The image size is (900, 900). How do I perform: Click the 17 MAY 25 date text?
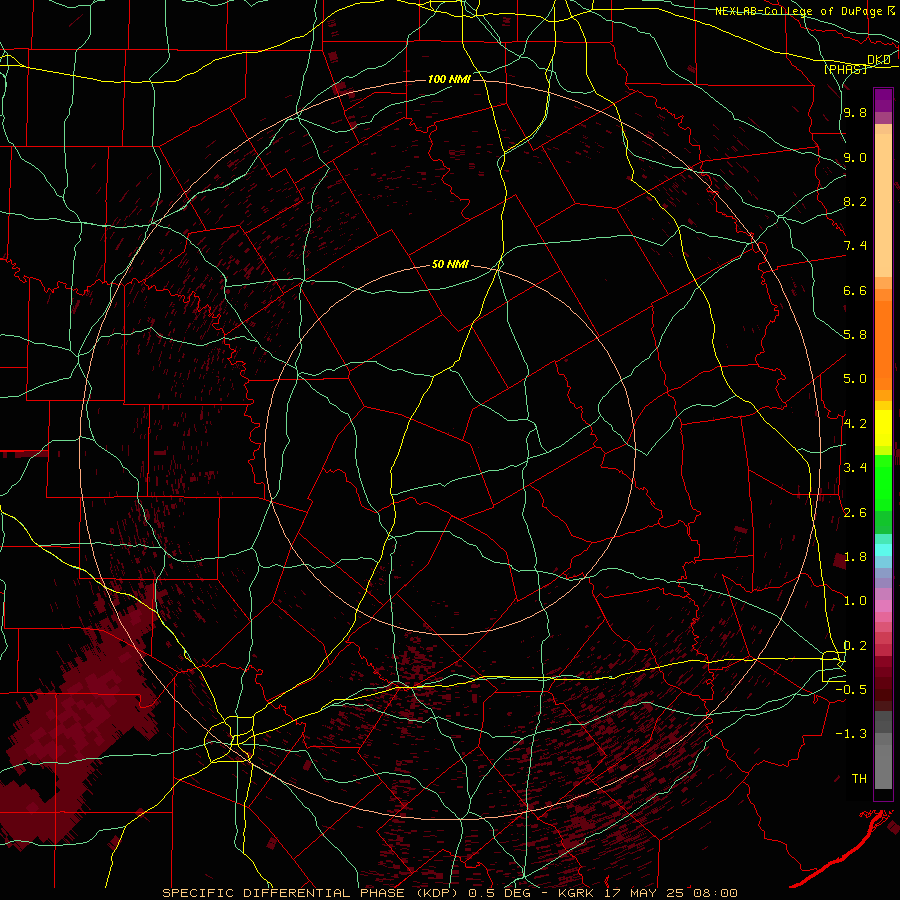(646, 893)
